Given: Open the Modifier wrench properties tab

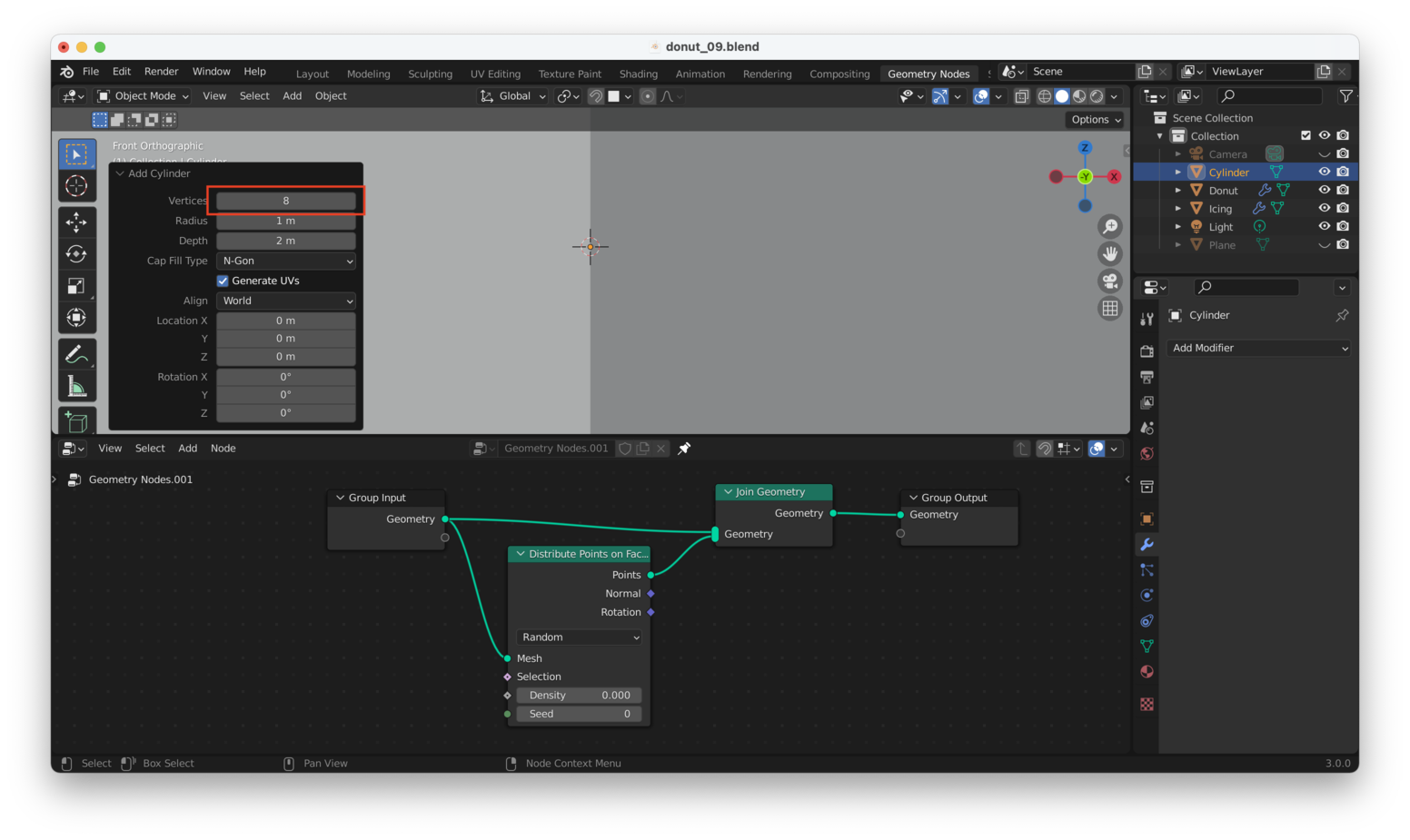Looking at the screenshot, I should coord(1147,544).
